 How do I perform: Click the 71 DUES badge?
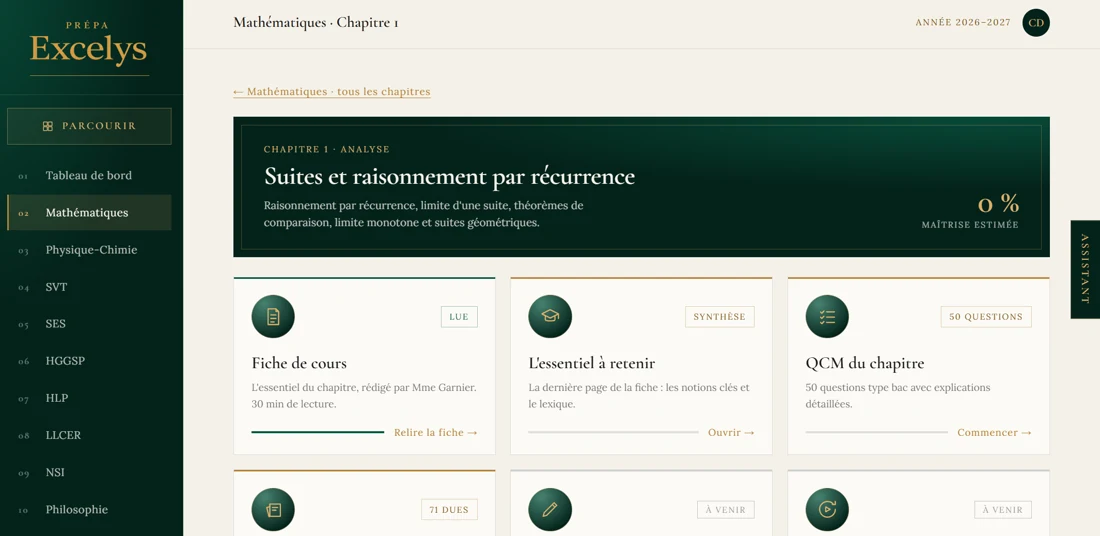(x=449, y=509)
